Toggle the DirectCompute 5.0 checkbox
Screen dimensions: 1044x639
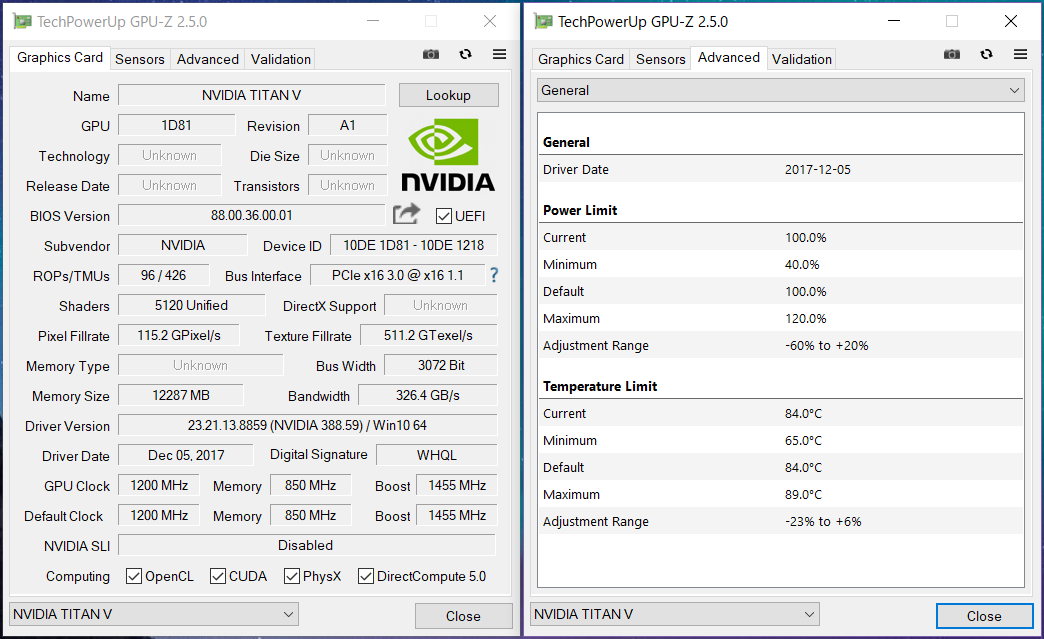click(x=366, y=576)
